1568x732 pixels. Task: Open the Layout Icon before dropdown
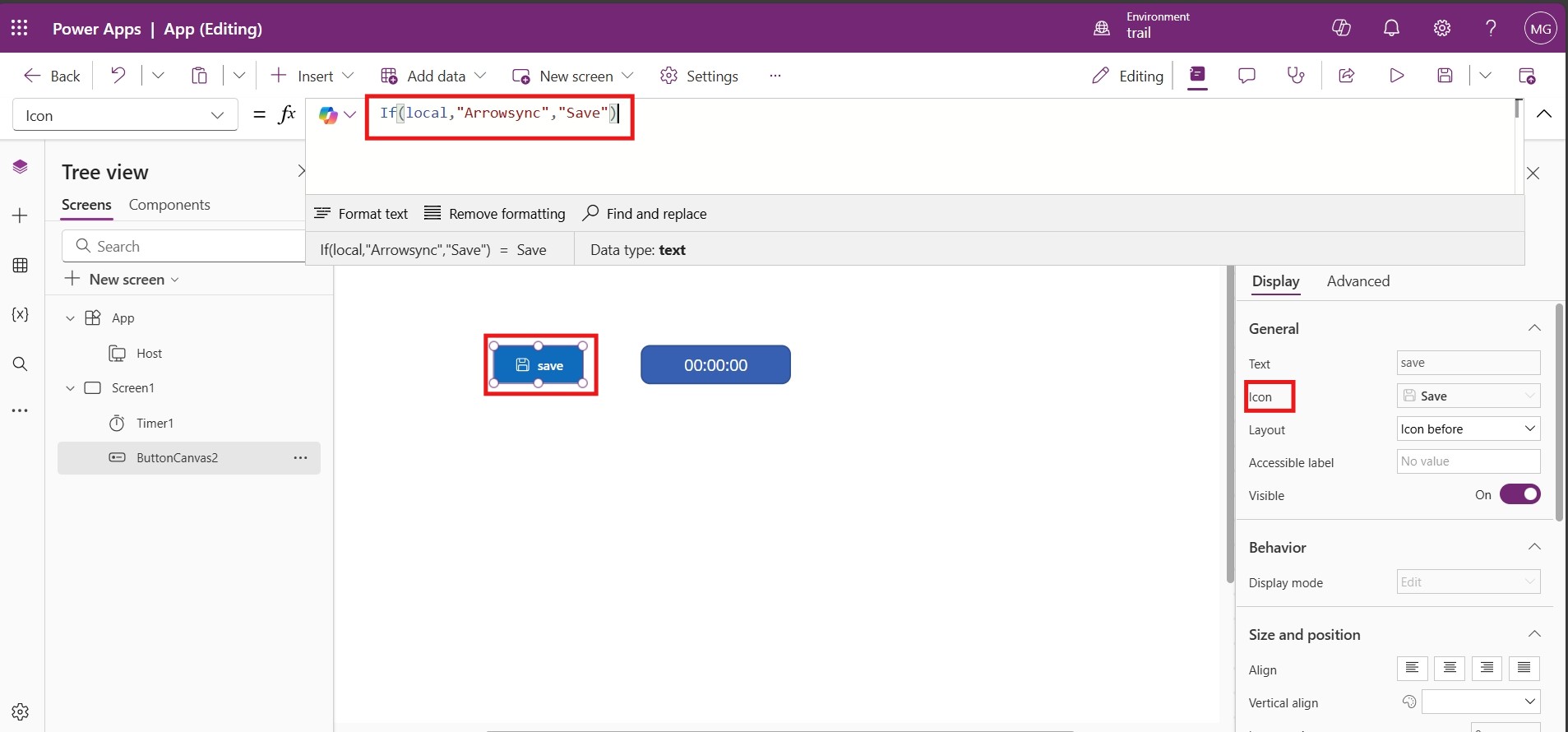coord(1468,429)
